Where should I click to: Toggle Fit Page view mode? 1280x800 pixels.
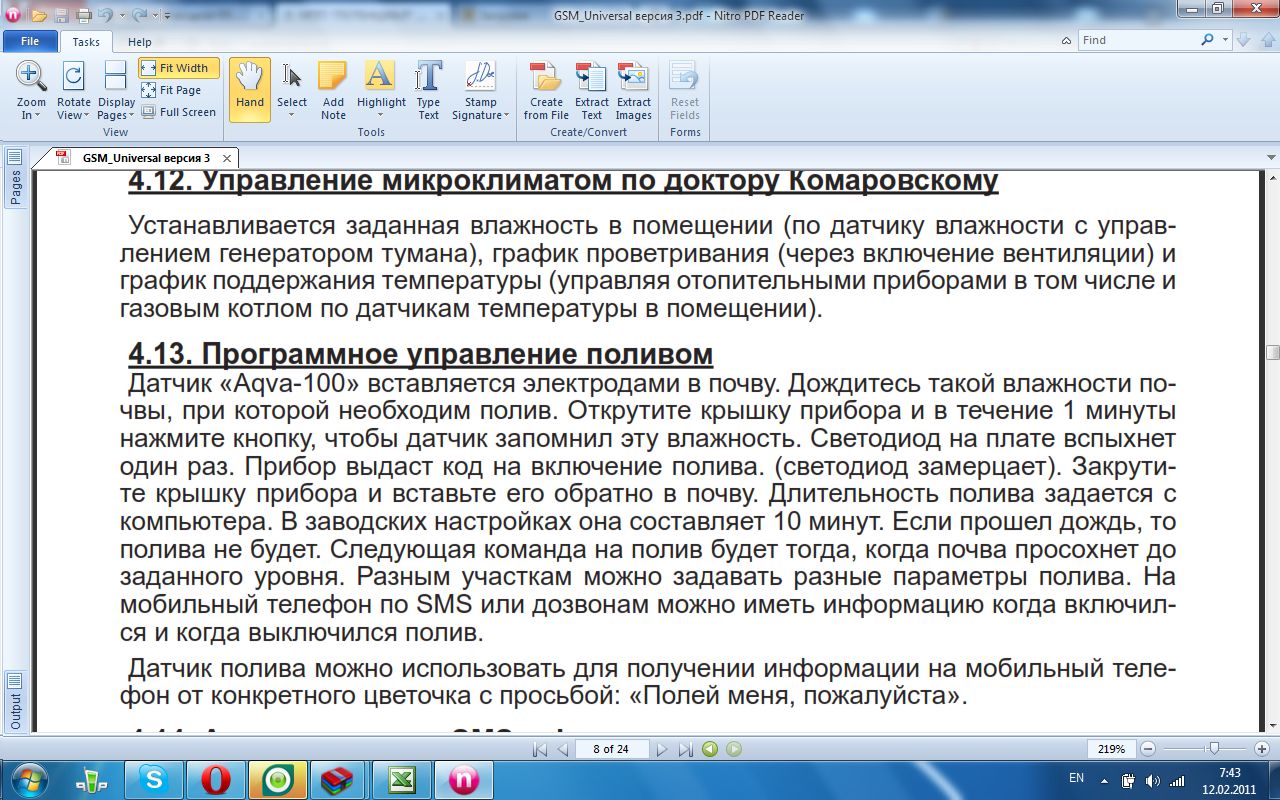[x=172, y=90]
